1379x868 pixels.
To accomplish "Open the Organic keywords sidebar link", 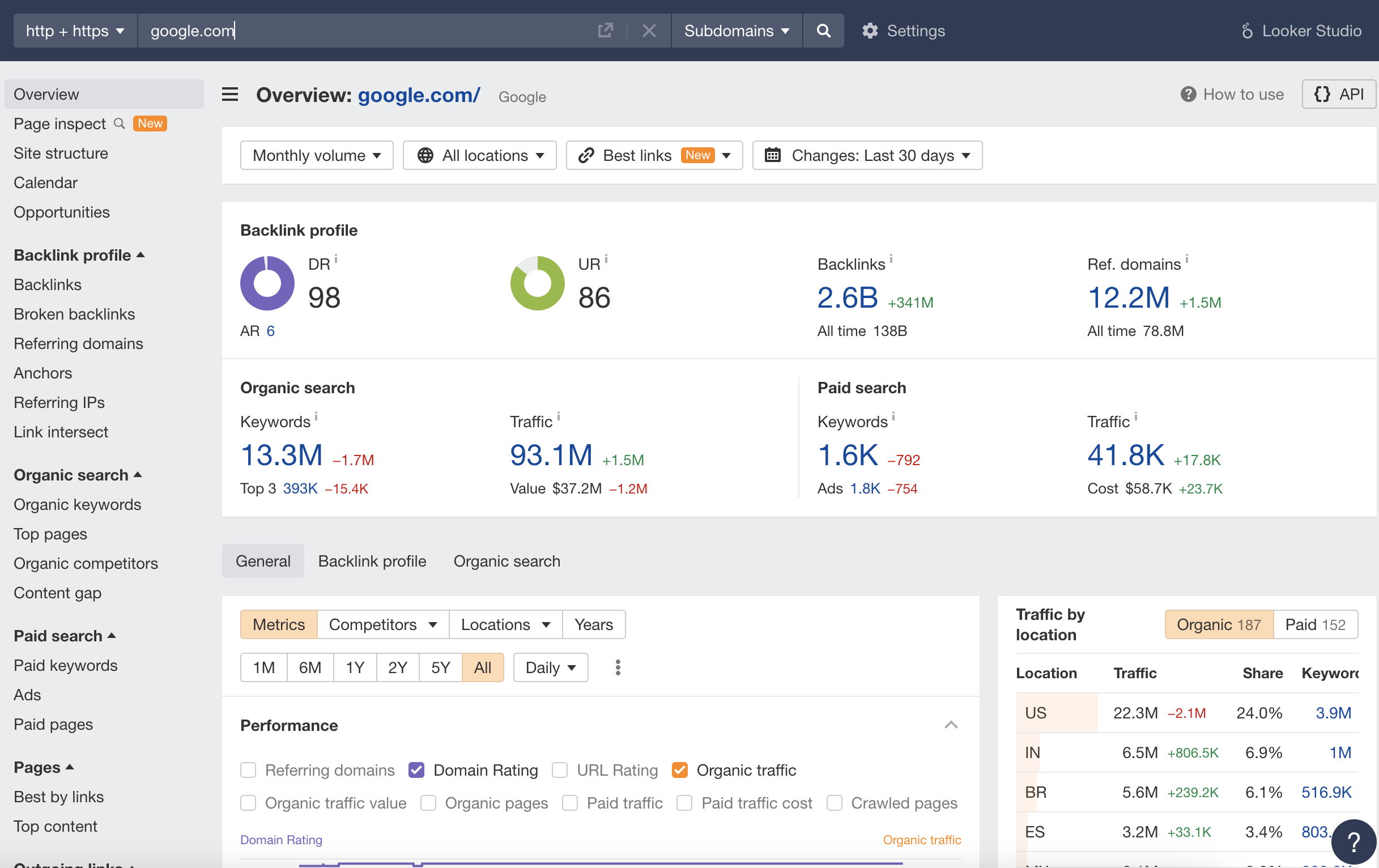I will (x=77, y=504).
